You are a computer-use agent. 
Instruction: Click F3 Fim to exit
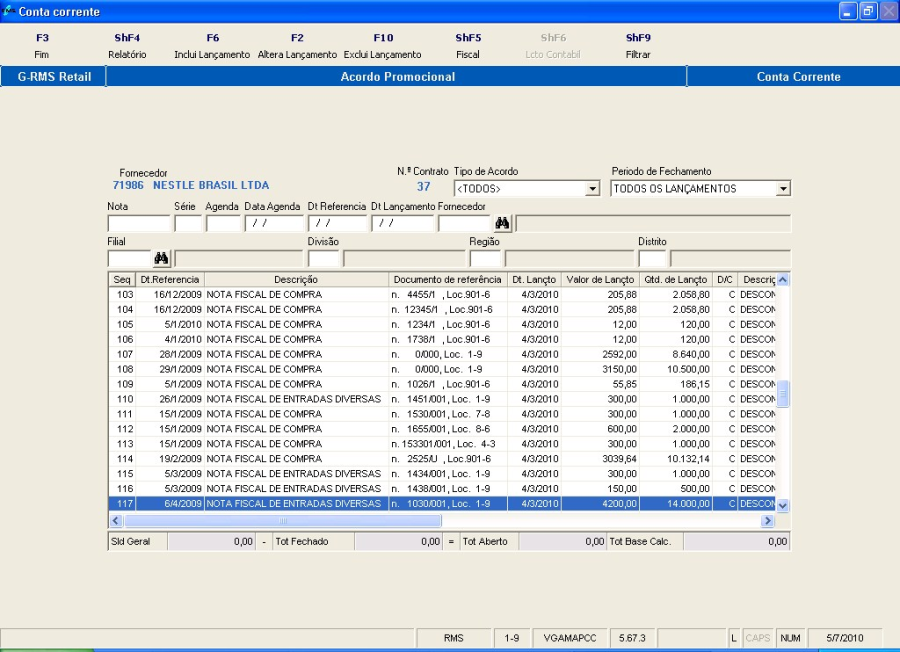[x=41, y=46]
